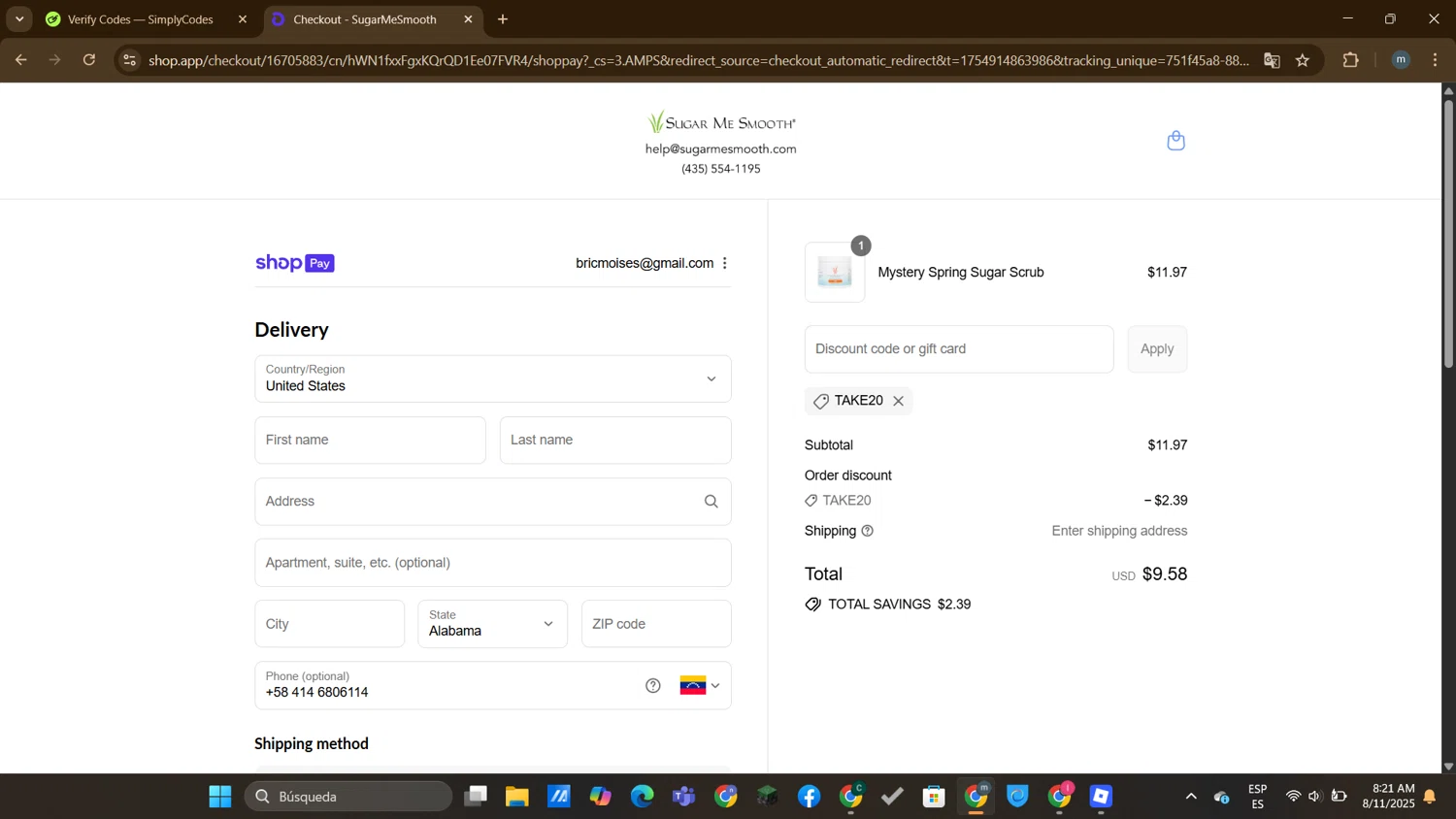Open the Chrome three-dot menu
The height and width of the screenshot is (819, 1456).
(1435, 60)
